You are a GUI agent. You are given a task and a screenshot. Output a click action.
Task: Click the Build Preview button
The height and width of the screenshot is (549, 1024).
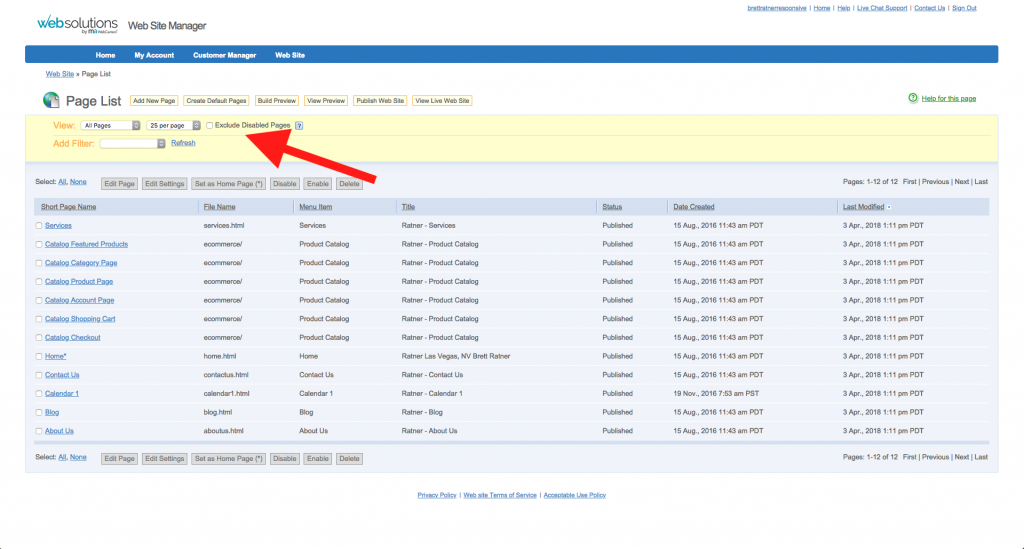pyautogui.click(x=277, y=101)
